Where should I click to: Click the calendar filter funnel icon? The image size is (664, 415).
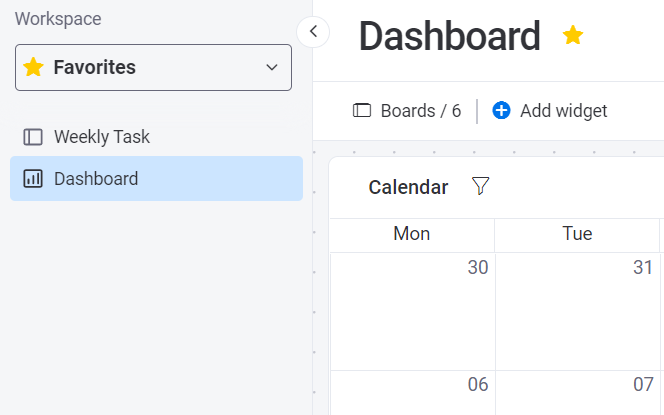(x=480, y=186)
